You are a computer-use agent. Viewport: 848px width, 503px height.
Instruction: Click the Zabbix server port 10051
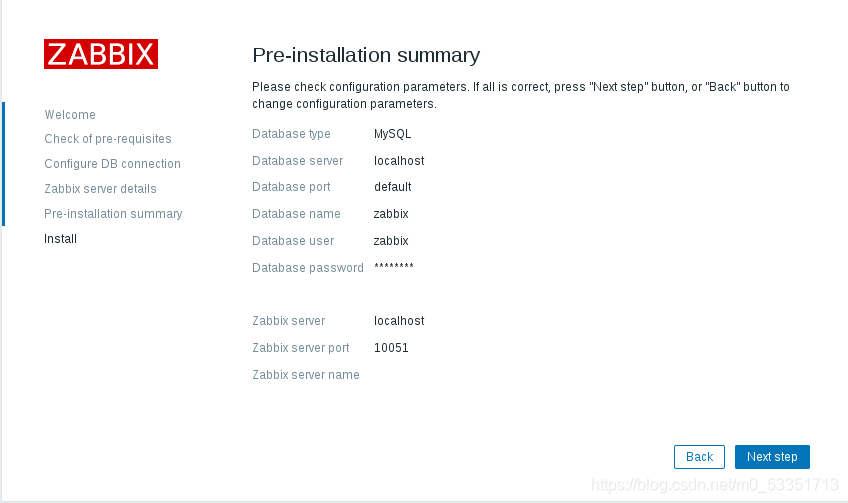pos(391,348)
